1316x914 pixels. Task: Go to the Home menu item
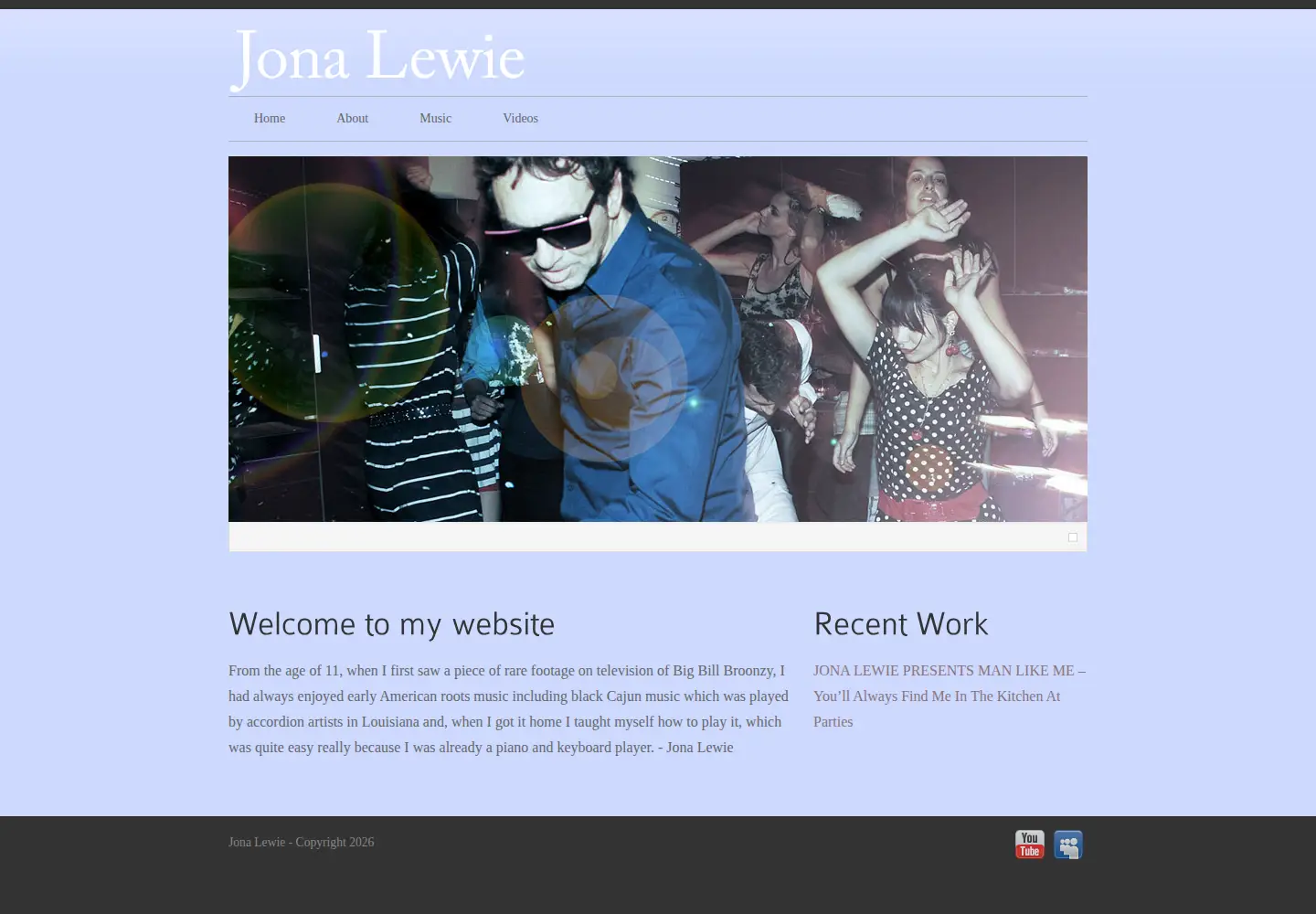(x=270, y=119)
